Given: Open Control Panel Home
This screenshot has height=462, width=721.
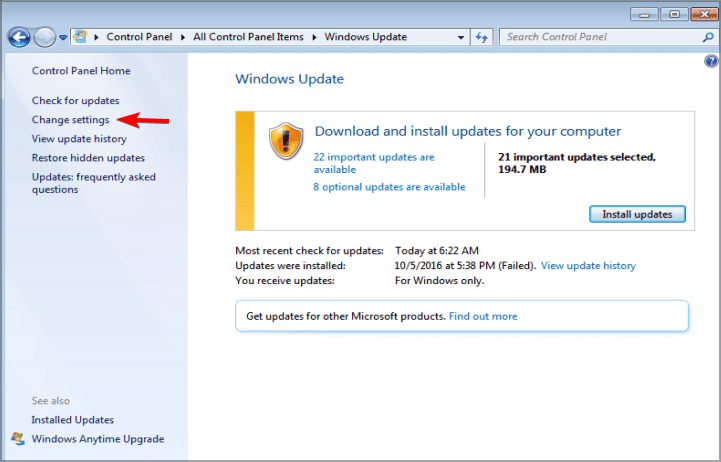Looking at the screenshot, I should [81, 71].
